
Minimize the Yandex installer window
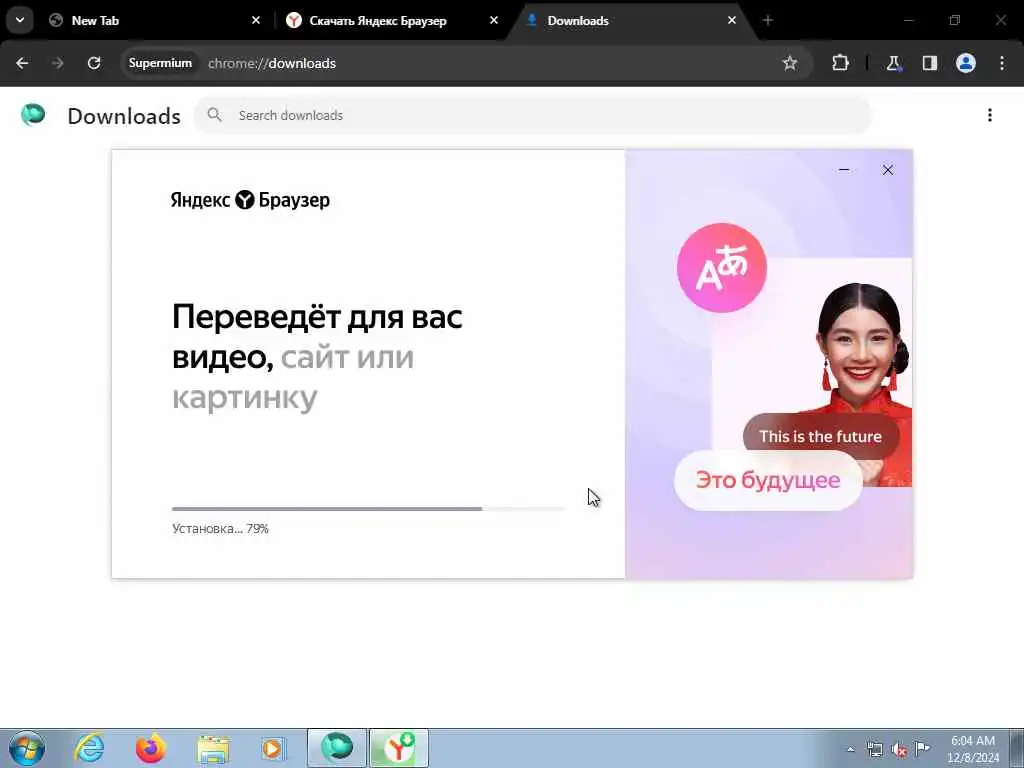pyautogui.click(x=844, y=170)
